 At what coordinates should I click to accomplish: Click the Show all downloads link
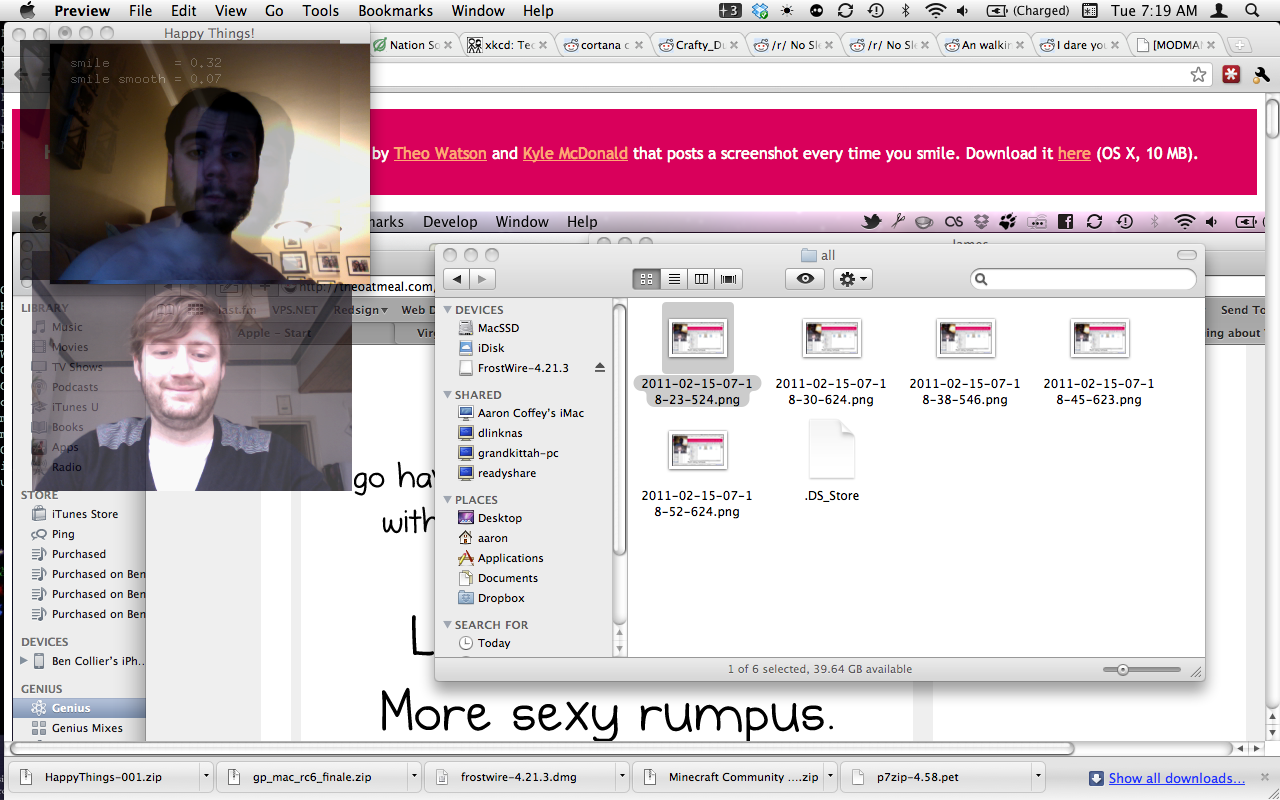pos(1176,778)
